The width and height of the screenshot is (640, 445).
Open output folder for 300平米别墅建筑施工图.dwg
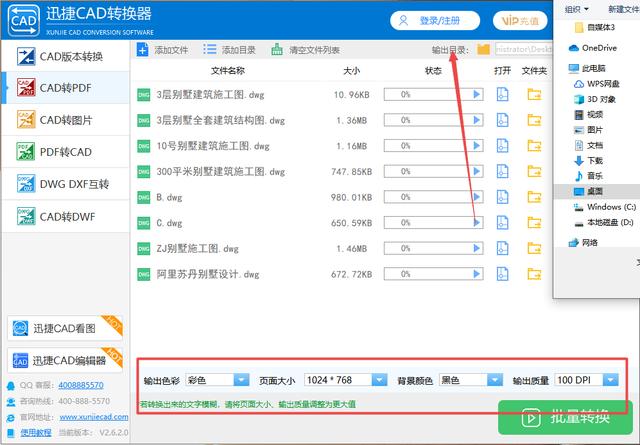[x=534, y=171]
